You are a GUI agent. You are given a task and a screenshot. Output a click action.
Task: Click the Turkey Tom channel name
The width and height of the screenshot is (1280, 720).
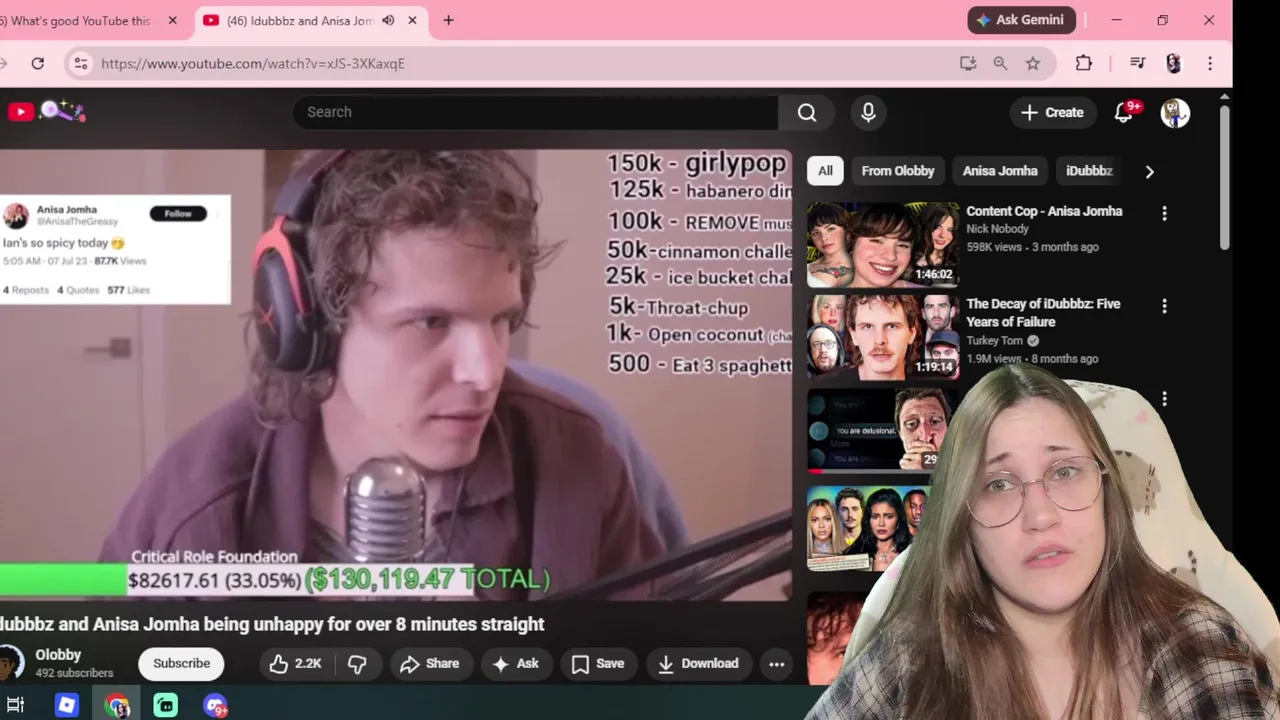click(x=994, y=340)
